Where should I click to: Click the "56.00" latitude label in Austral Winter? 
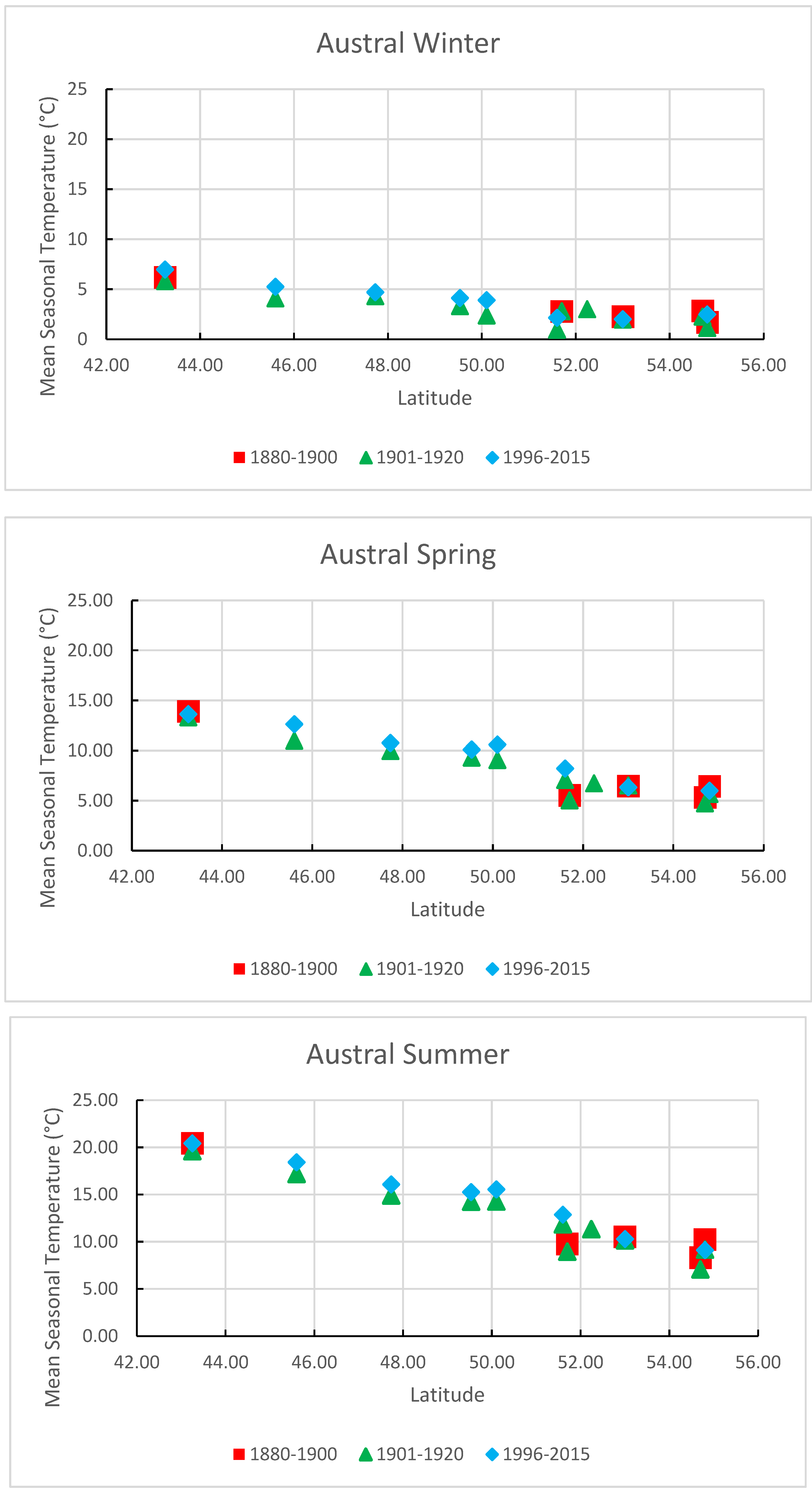[763, 366]
